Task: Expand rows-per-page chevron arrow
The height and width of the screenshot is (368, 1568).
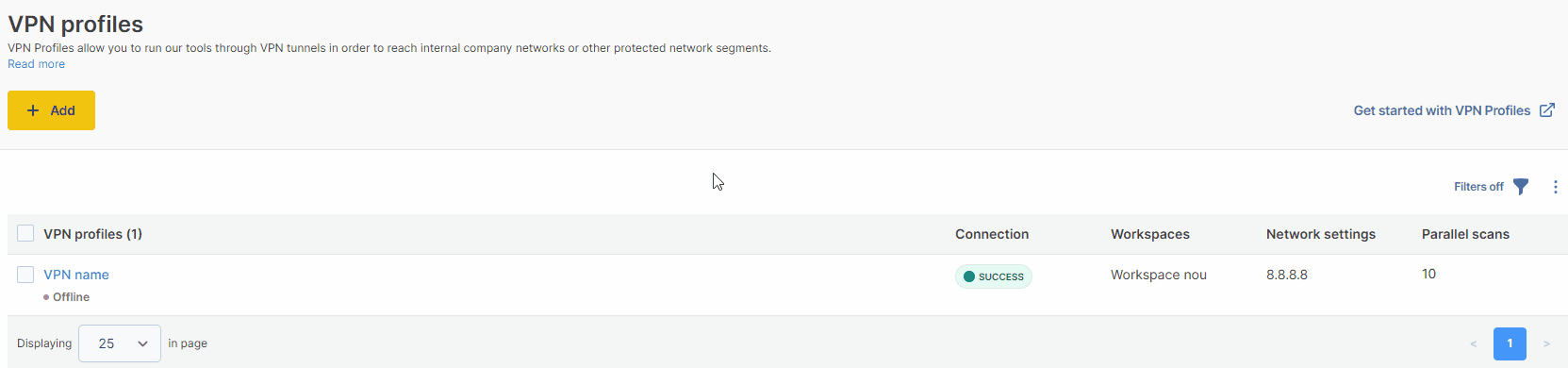Action: [x=142, y=343]
